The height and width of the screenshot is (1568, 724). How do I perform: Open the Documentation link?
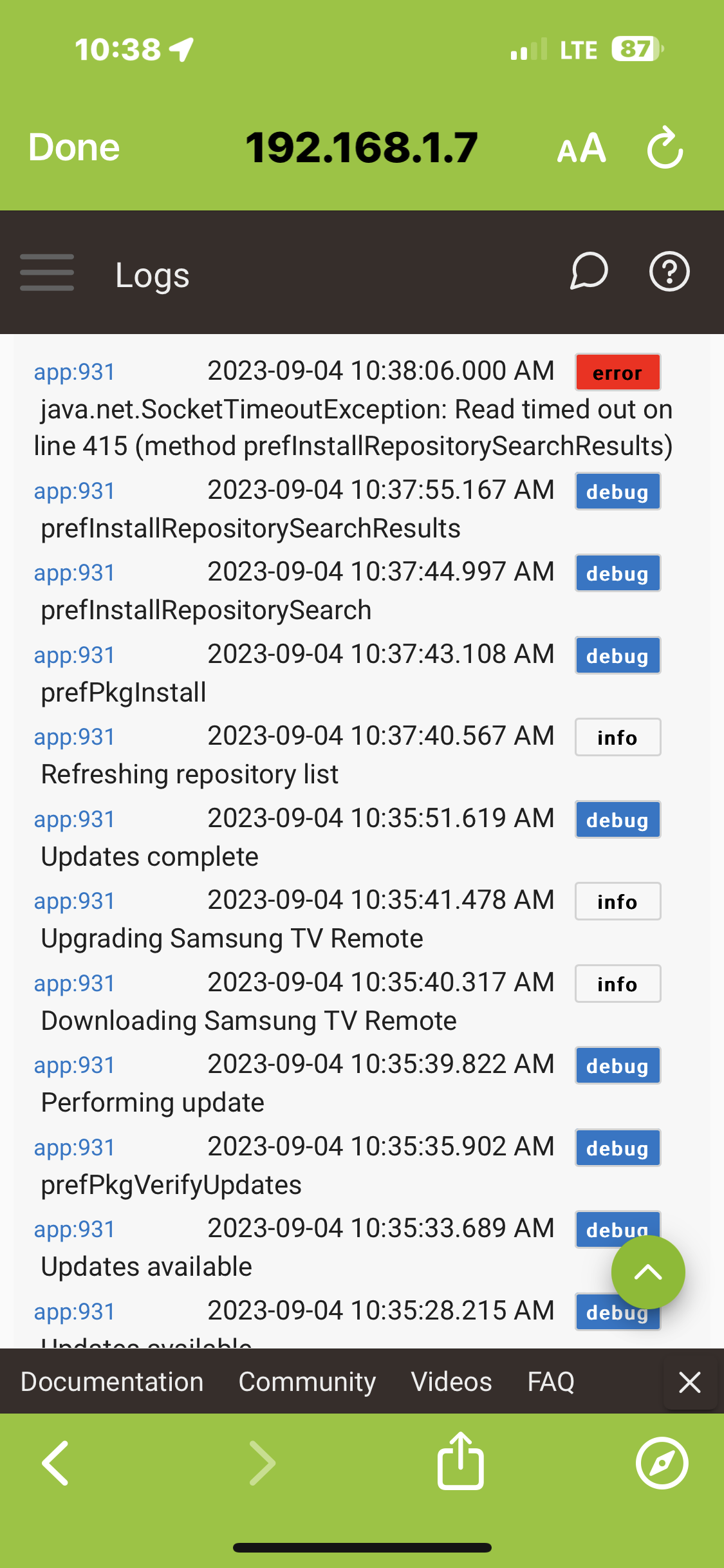[112, 1382]
